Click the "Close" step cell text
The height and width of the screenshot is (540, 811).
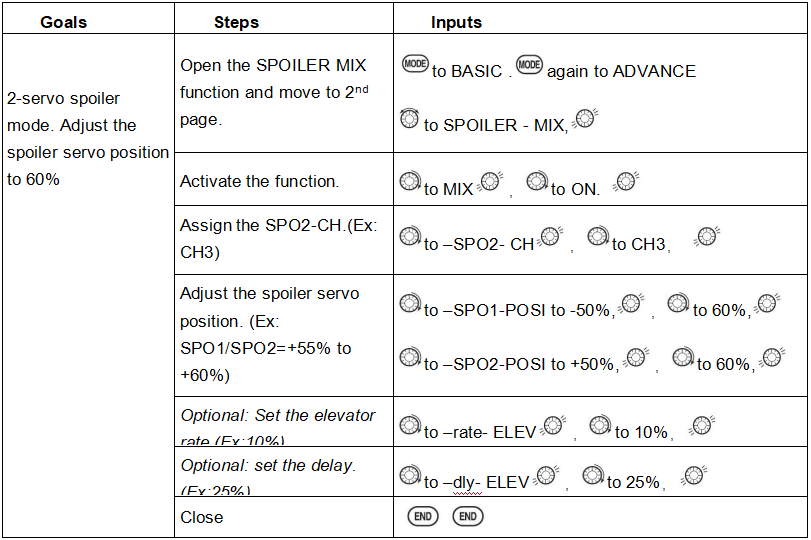point(202,517)
